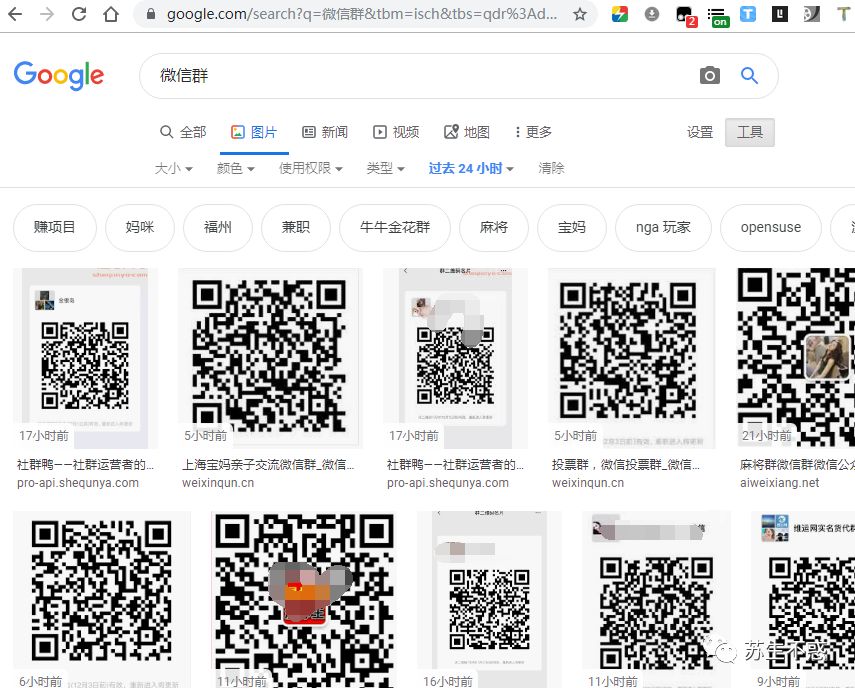Click the aiweixiang.net source link
855x688 pixels.
click(779, 482)
